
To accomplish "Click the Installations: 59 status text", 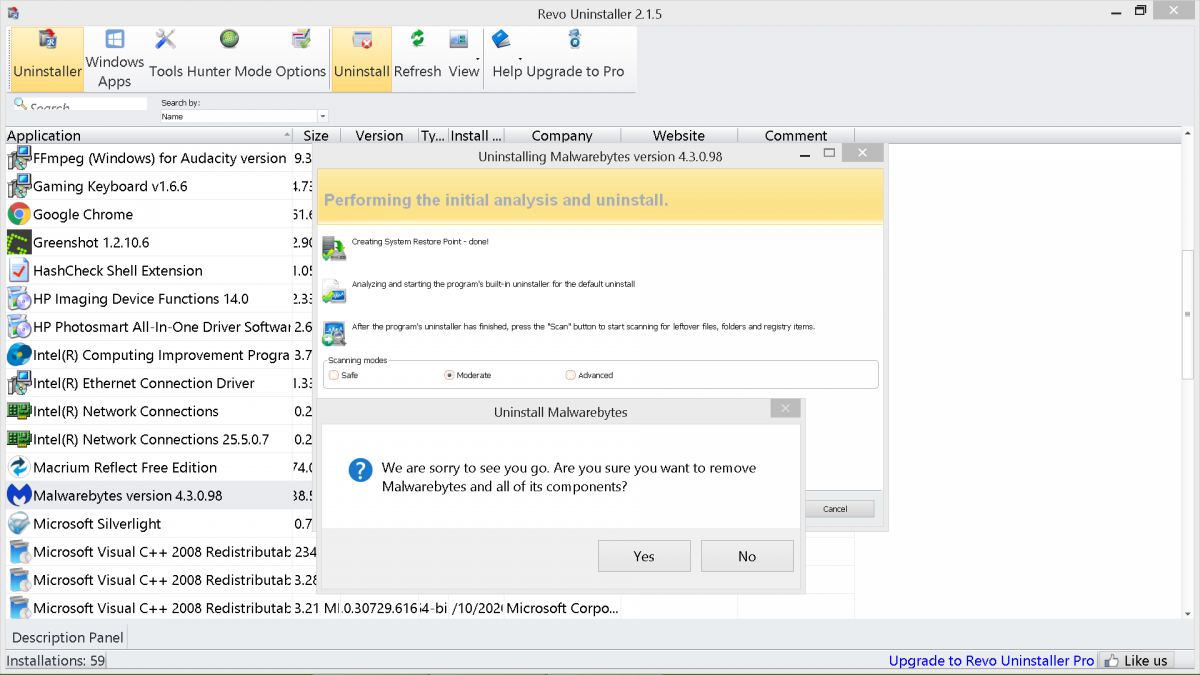I will 55,660.
